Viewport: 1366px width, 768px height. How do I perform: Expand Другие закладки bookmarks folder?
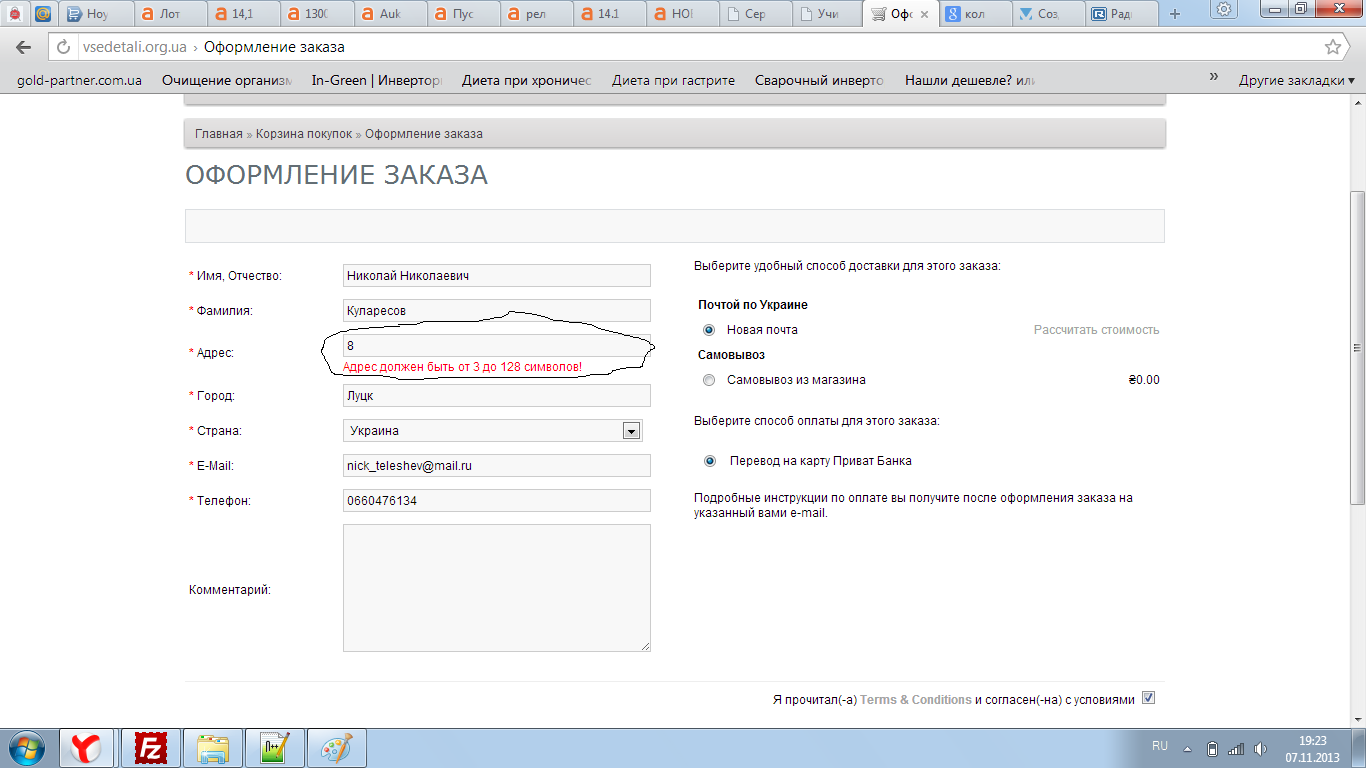1296,80
